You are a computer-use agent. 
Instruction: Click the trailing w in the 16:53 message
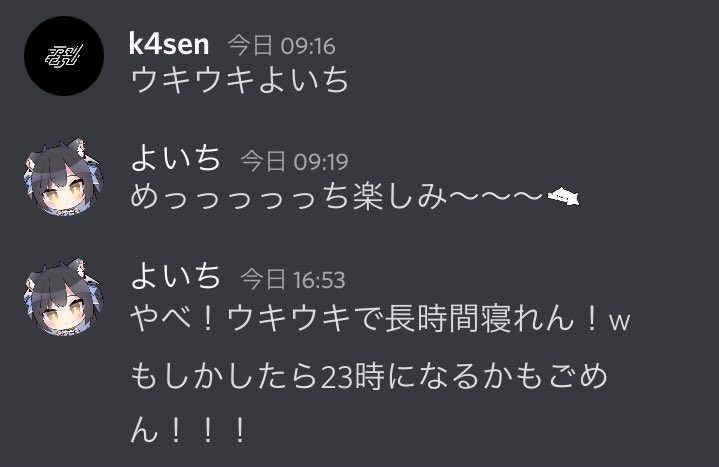(x=620, y=321)
